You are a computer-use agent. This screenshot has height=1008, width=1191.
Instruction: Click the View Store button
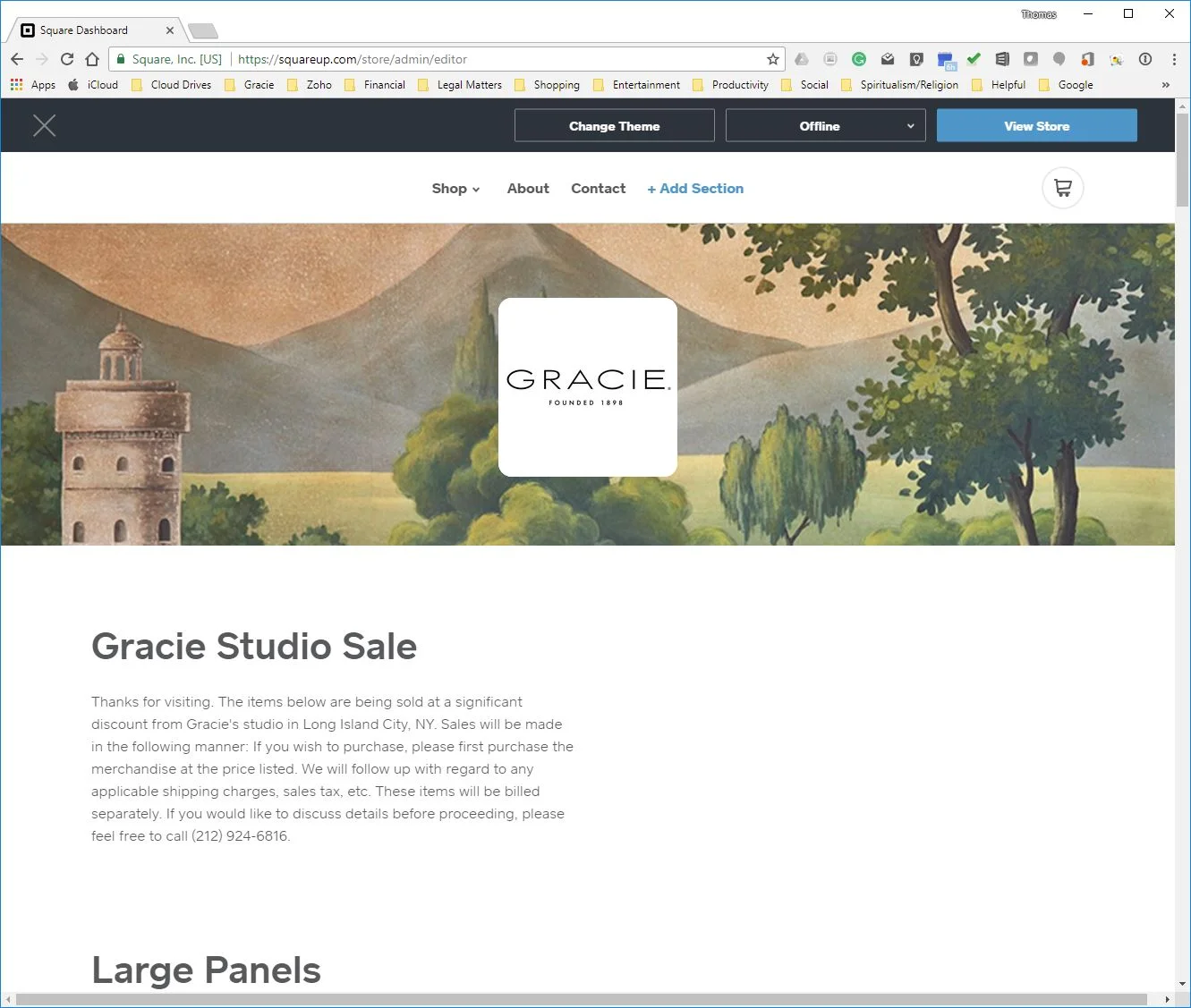click(1036, 126)
